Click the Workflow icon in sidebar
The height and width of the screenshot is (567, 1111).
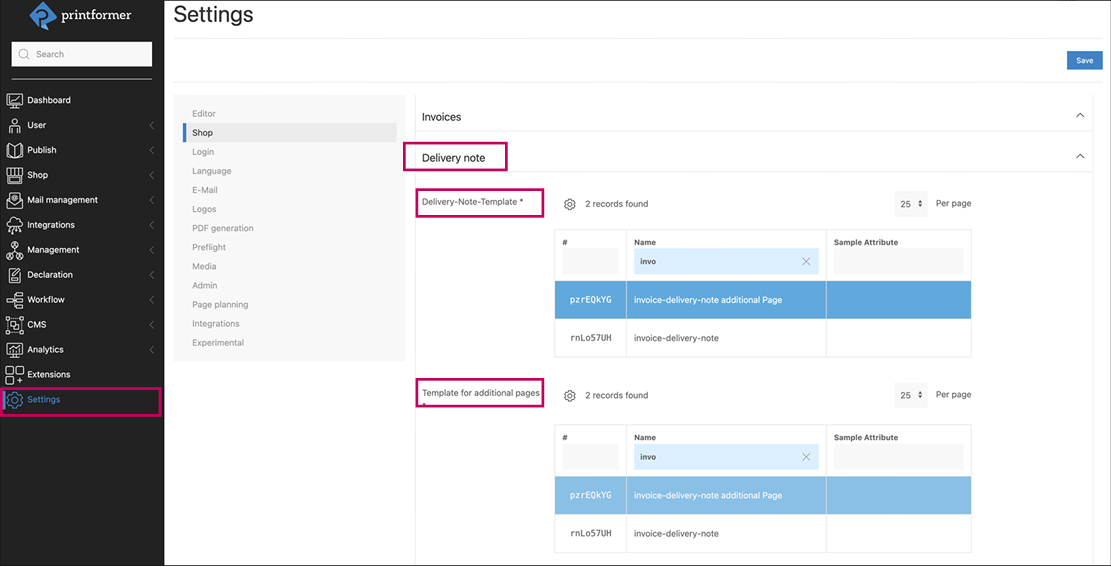(x=14, y=300)
